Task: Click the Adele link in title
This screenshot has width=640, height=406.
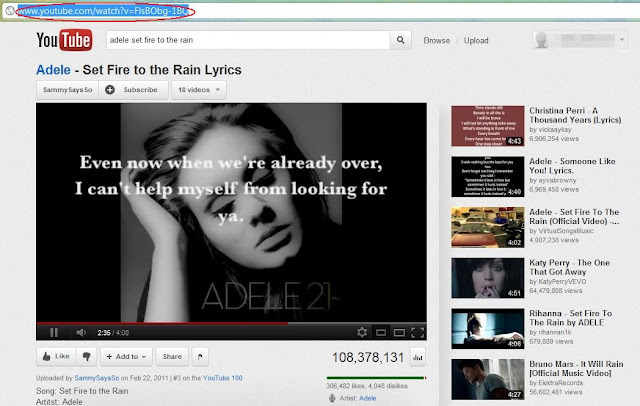Action: pyautogui.click(x=53, y=70)
